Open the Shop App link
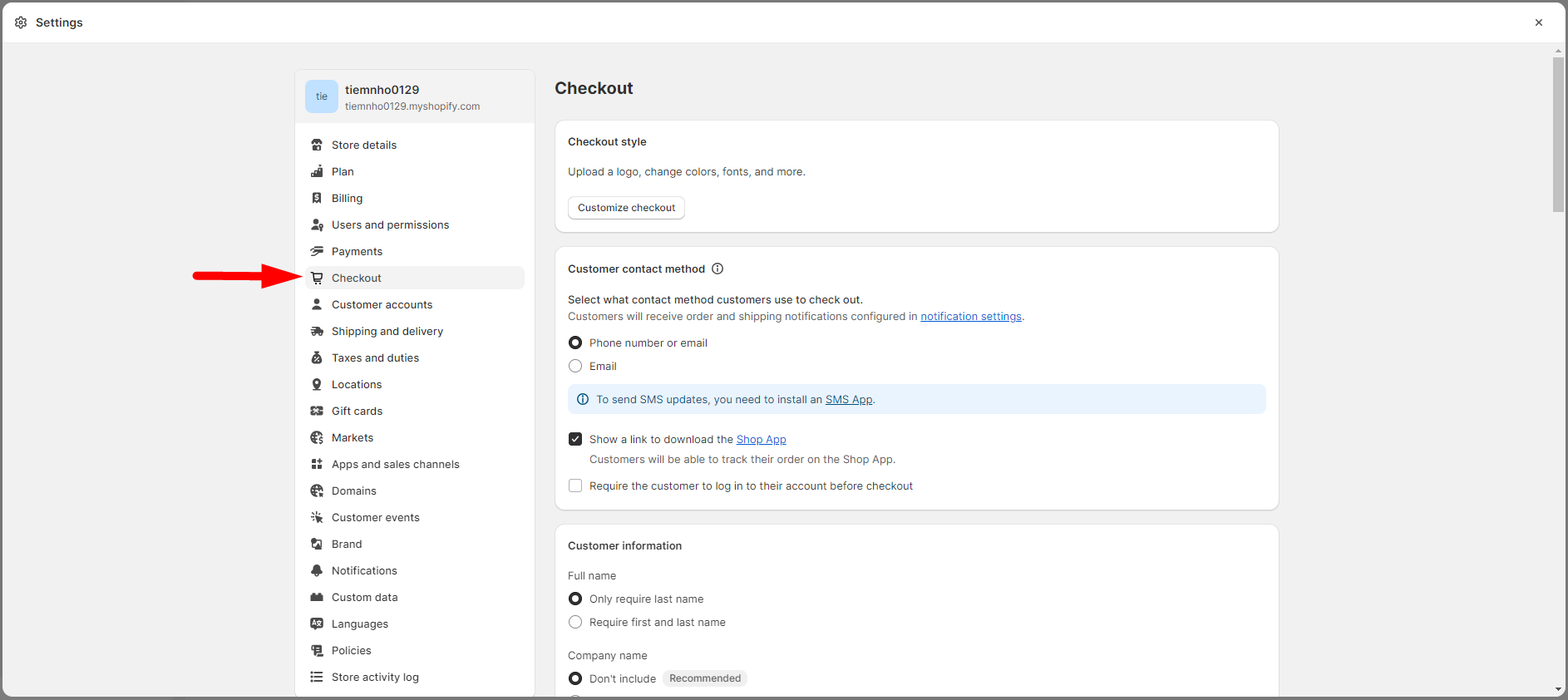This screenshot has width=1568, height=700. (x=761, y=439)
